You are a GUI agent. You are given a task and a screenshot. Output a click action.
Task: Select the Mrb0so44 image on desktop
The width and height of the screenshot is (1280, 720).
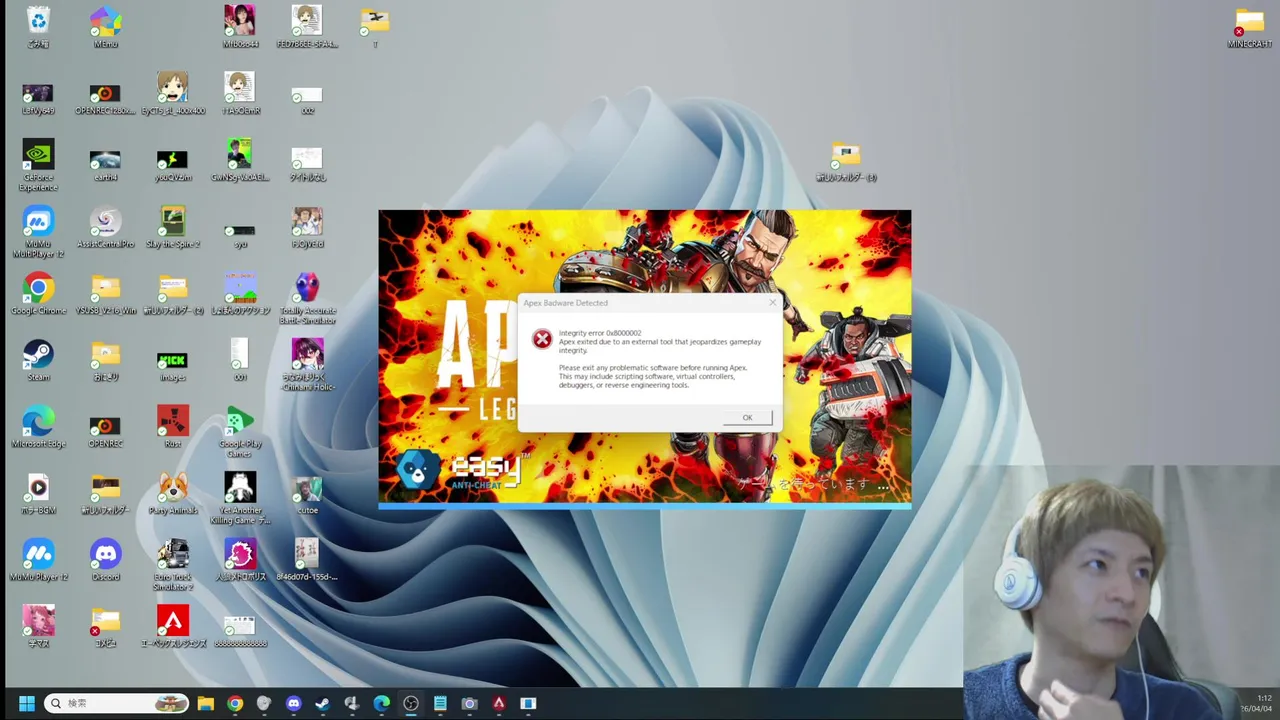coord(239,27)
